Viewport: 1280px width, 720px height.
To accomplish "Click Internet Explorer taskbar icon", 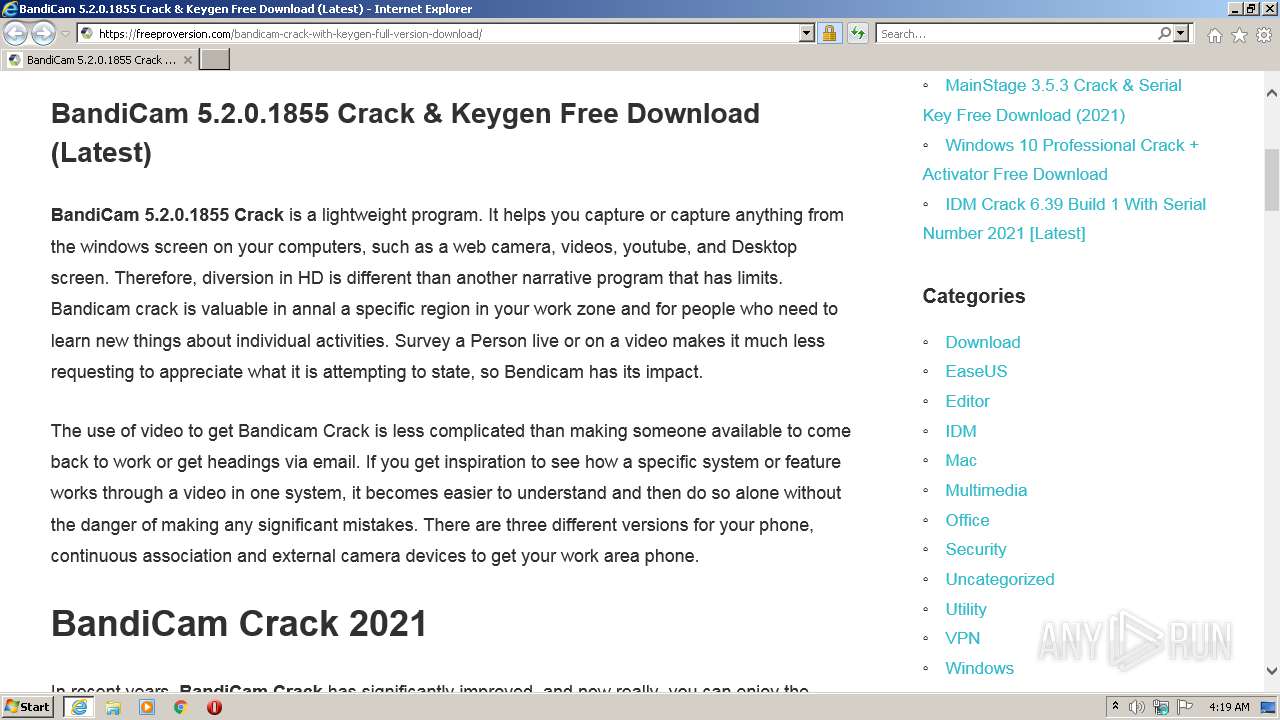I will [79, 707].
